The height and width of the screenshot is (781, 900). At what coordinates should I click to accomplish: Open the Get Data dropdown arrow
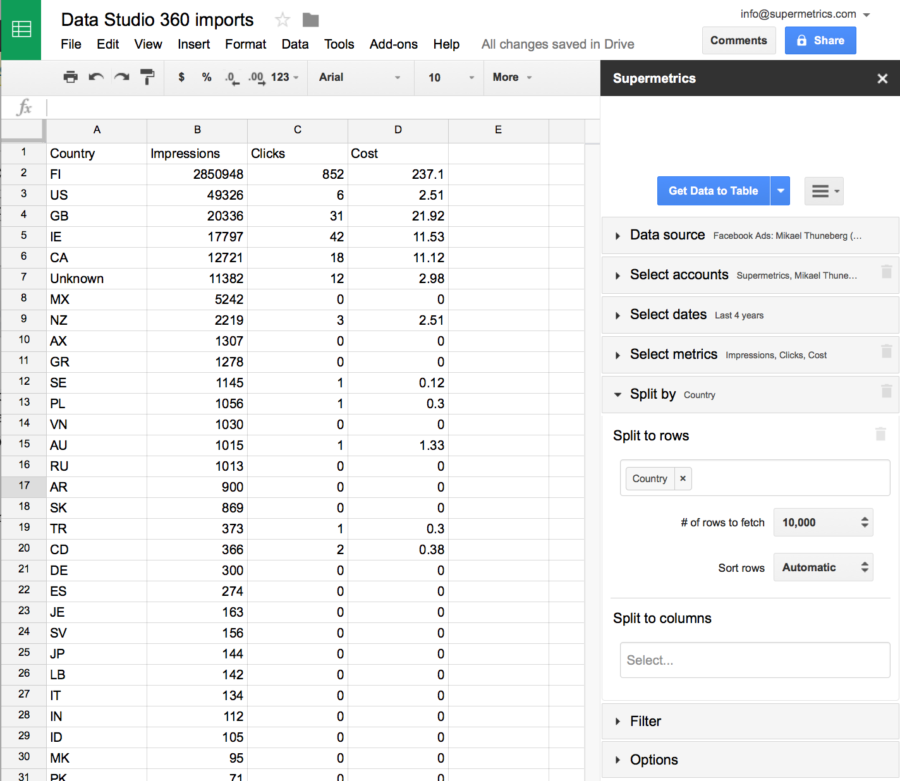[x=780, y=191]
